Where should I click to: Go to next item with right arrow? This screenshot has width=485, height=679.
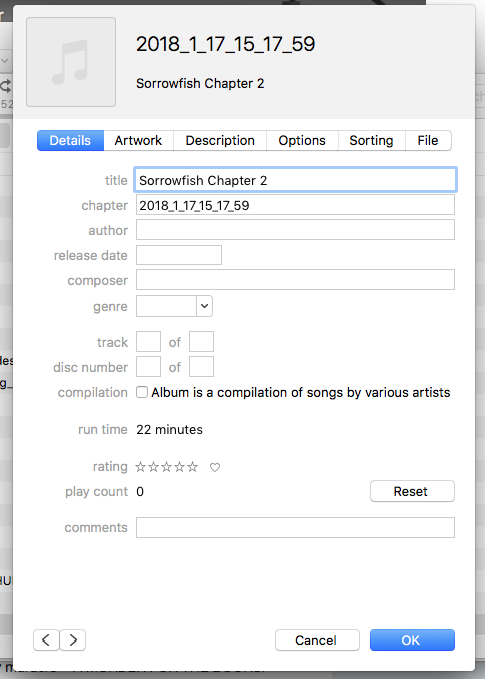tap(73, 640)
